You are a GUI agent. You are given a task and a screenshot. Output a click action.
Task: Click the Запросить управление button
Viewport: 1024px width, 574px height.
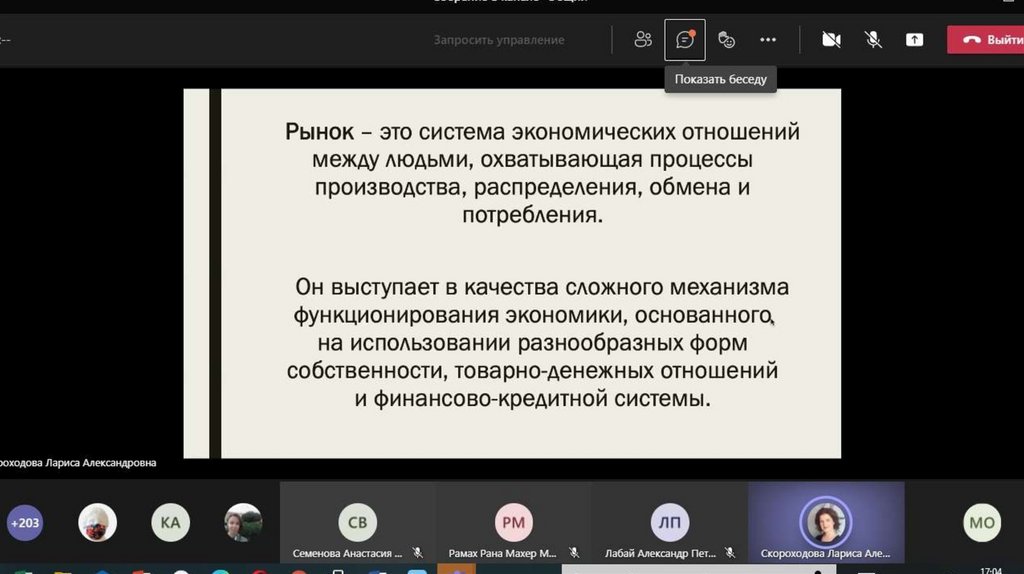(499, 40)
